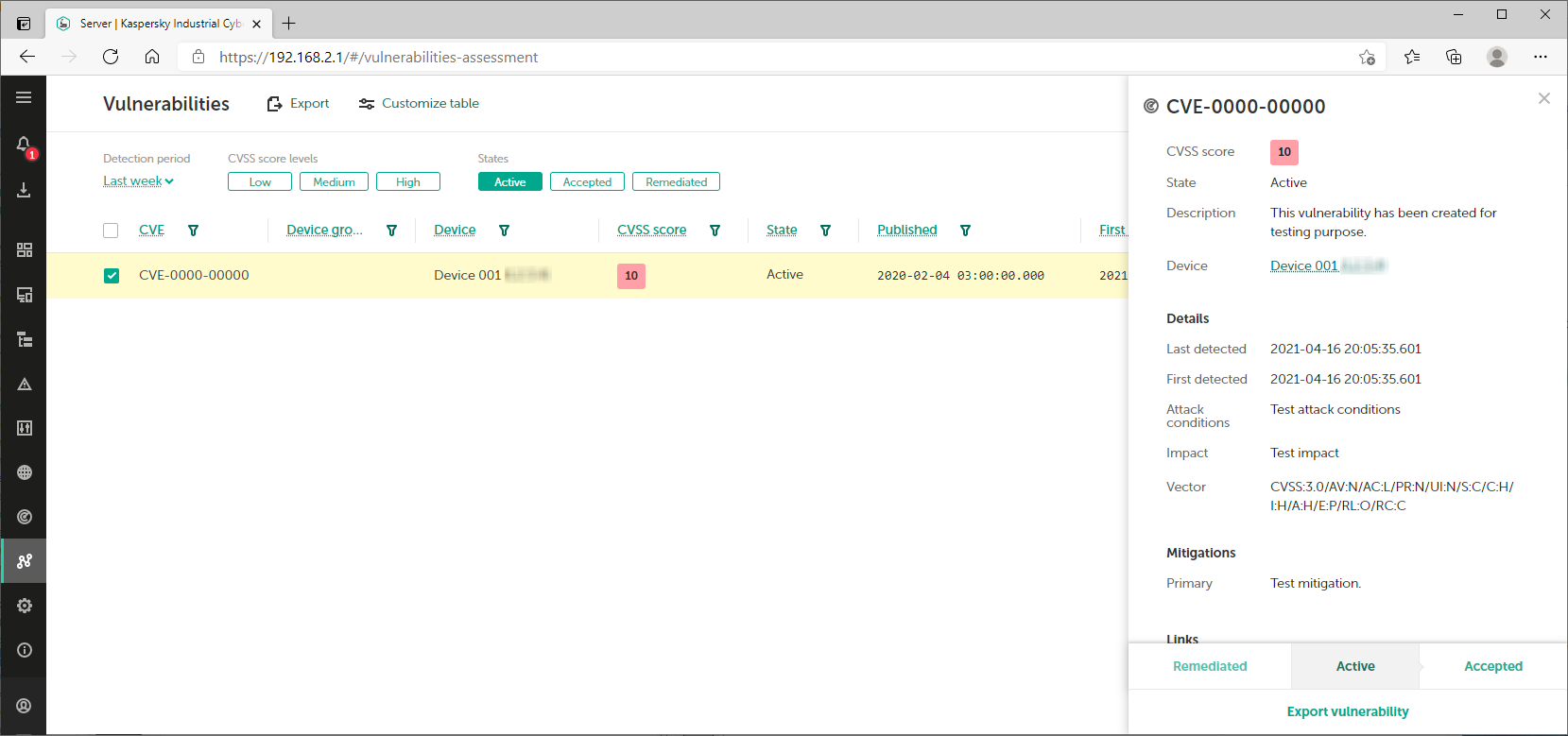Viewport: 1568px width, 736px height.
Task: Toggle the Active state filter
Action: click(x=509, y=182)
